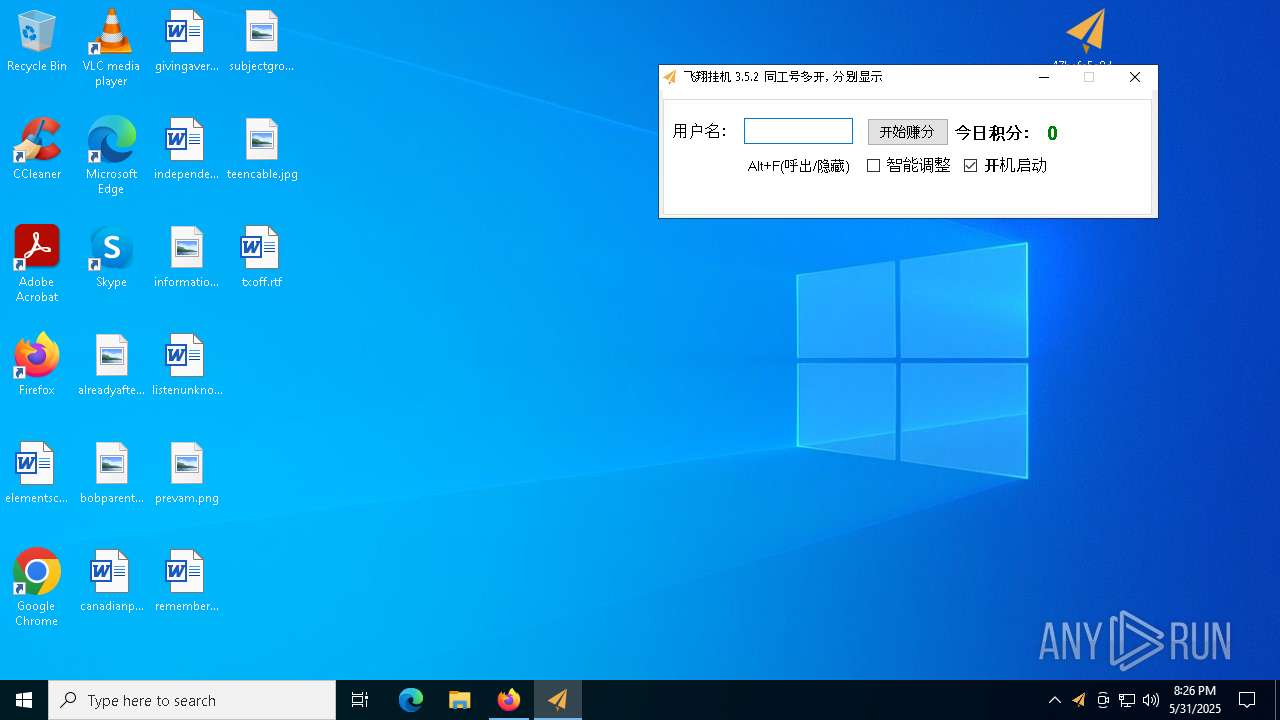Select the informatio image file icon
Viewport: 1280px width, 720px height.
(186, 257)
